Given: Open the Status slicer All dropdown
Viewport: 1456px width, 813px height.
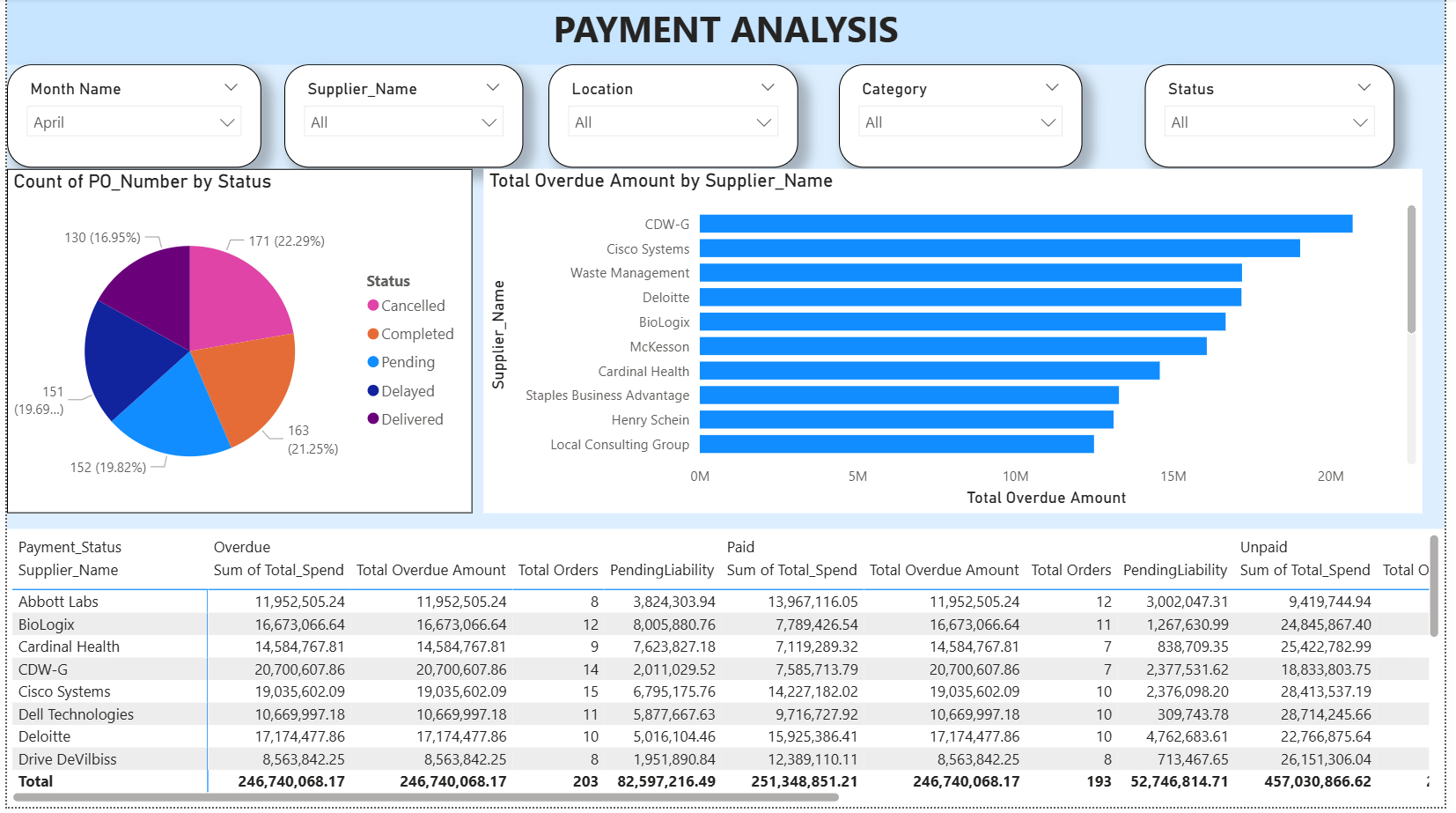Looking at the screenshot, I should coord(1269,122).
